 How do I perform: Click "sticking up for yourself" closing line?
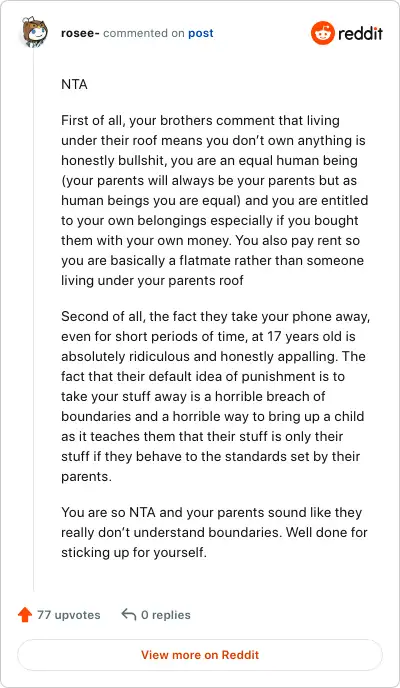click(134, 552)
